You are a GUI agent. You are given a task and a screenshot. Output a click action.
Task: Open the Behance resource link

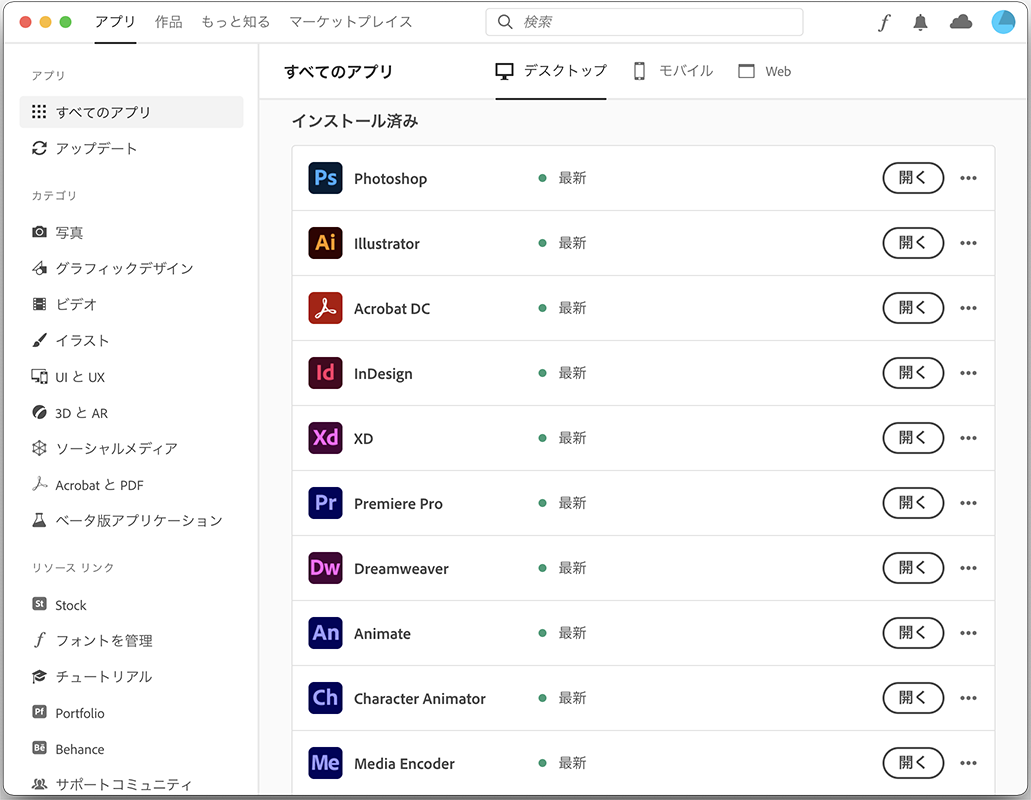(68, 749)
